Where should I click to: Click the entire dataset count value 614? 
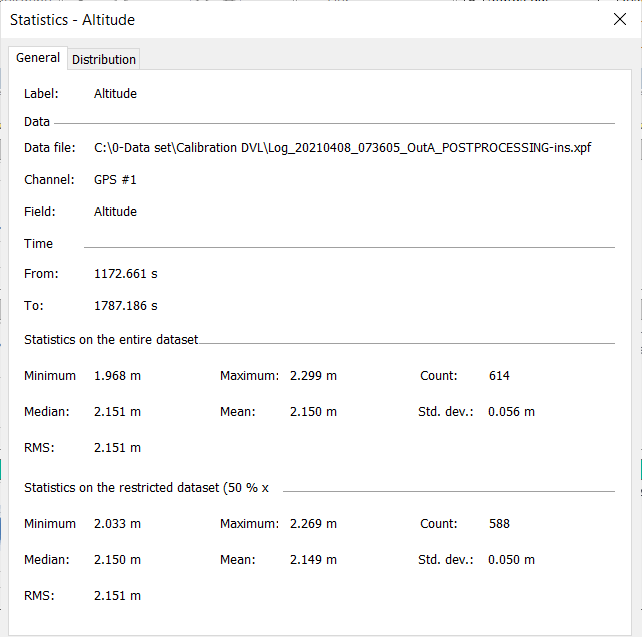(499, 376)
